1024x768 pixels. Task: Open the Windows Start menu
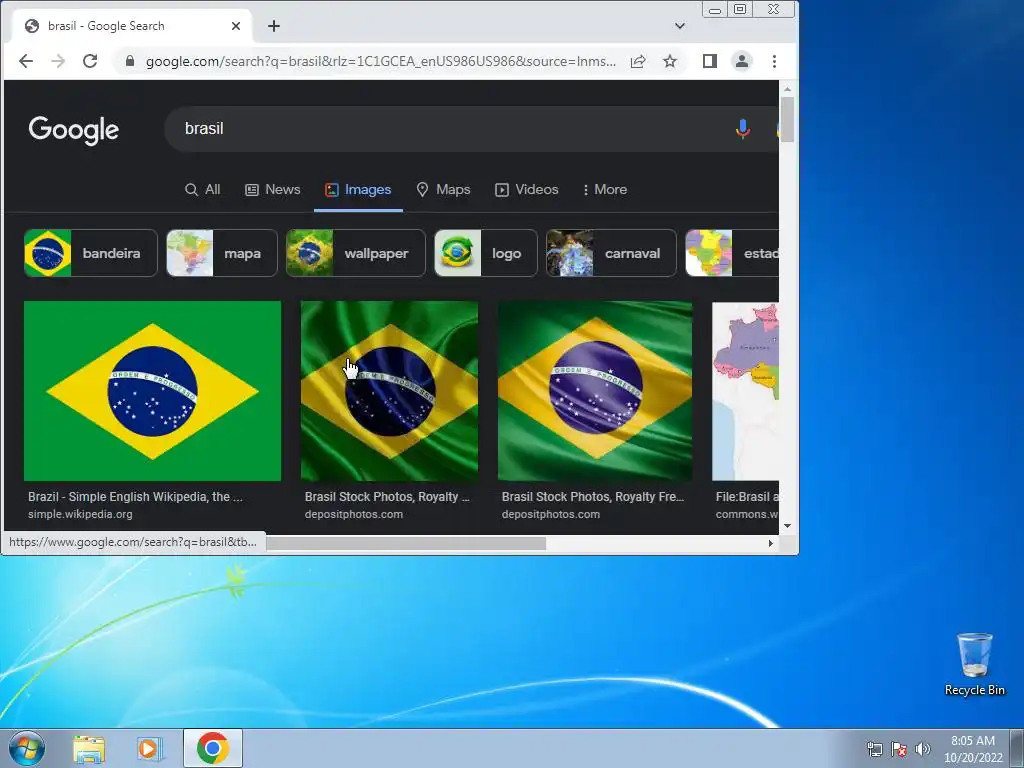[26, 748]
